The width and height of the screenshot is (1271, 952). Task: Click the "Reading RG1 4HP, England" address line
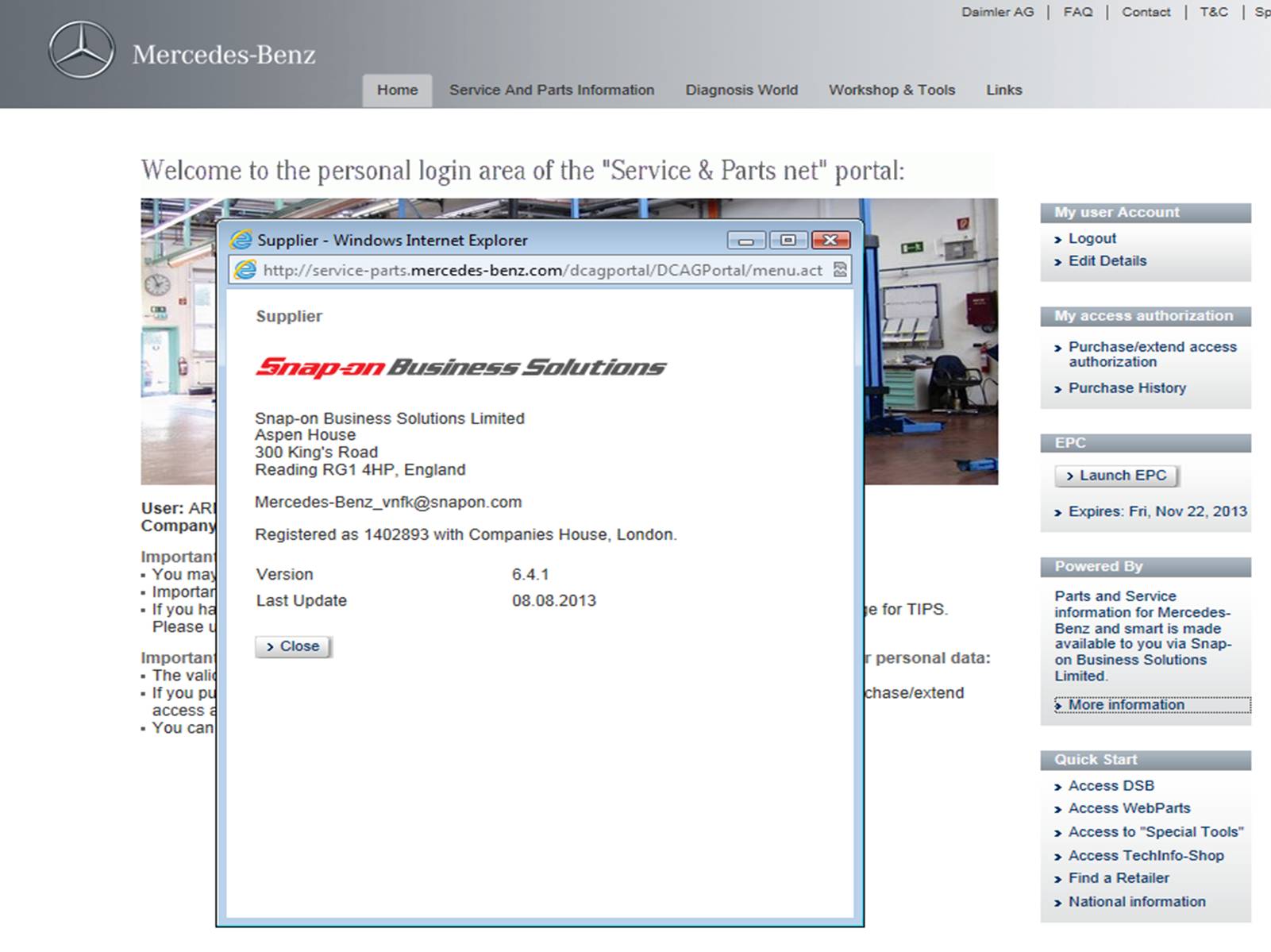[x=360, y=469]
